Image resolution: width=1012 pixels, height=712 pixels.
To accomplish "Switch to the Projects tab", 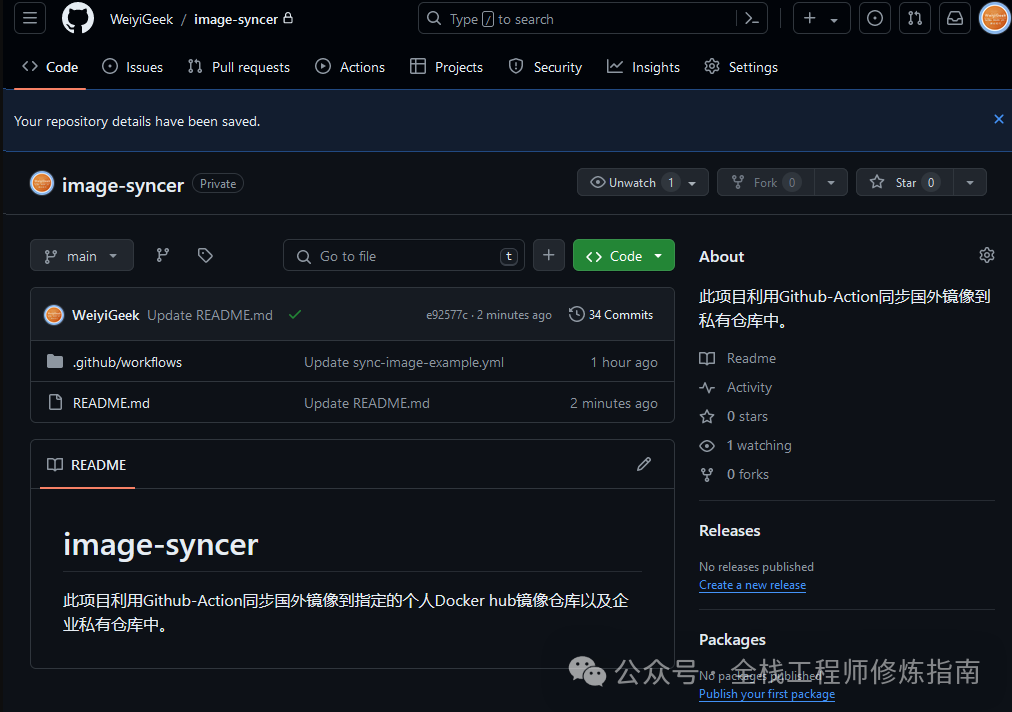I will pos(447,67).
